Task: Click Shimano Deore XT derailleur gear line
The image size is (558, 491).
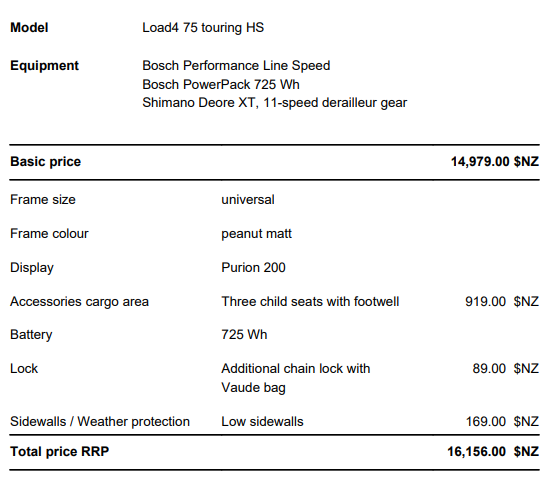Action: click(x=274, y=103)
